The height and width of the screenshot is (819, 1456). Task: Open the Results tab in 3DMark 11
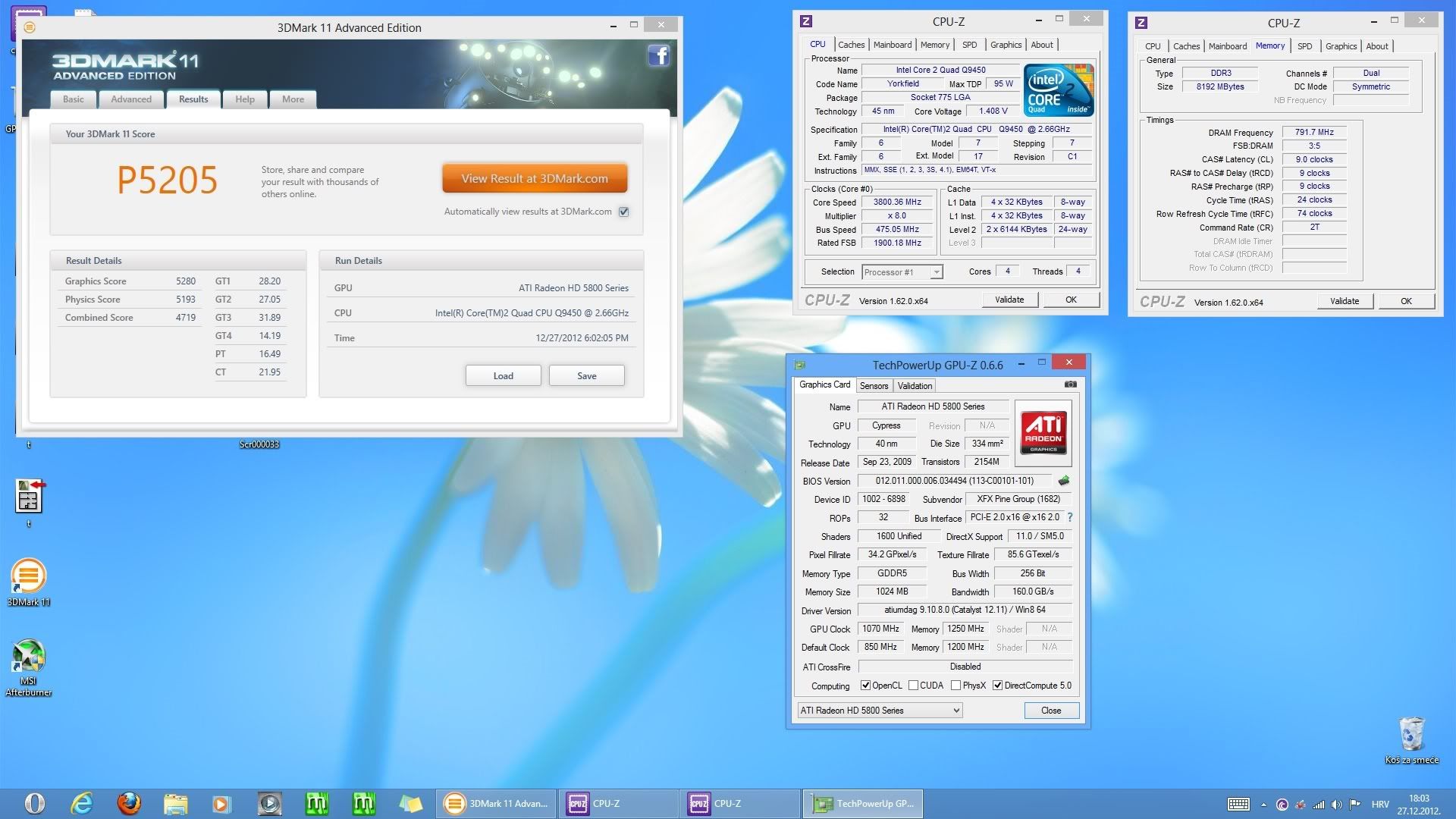pos(193,99)
